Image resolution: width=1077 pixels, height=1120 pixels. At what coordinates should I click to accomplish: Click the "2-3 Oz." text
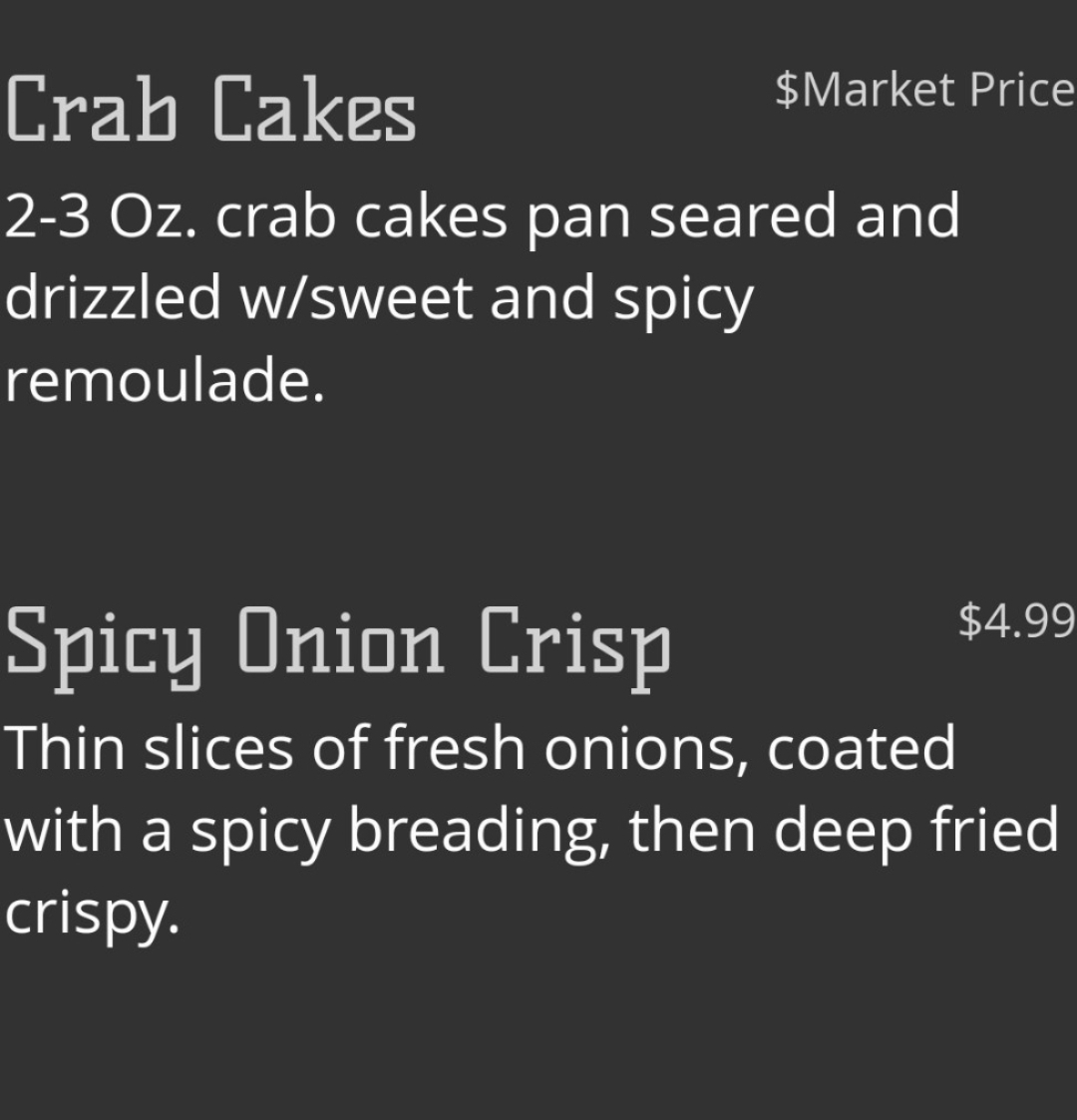click(x=98, y=215)
